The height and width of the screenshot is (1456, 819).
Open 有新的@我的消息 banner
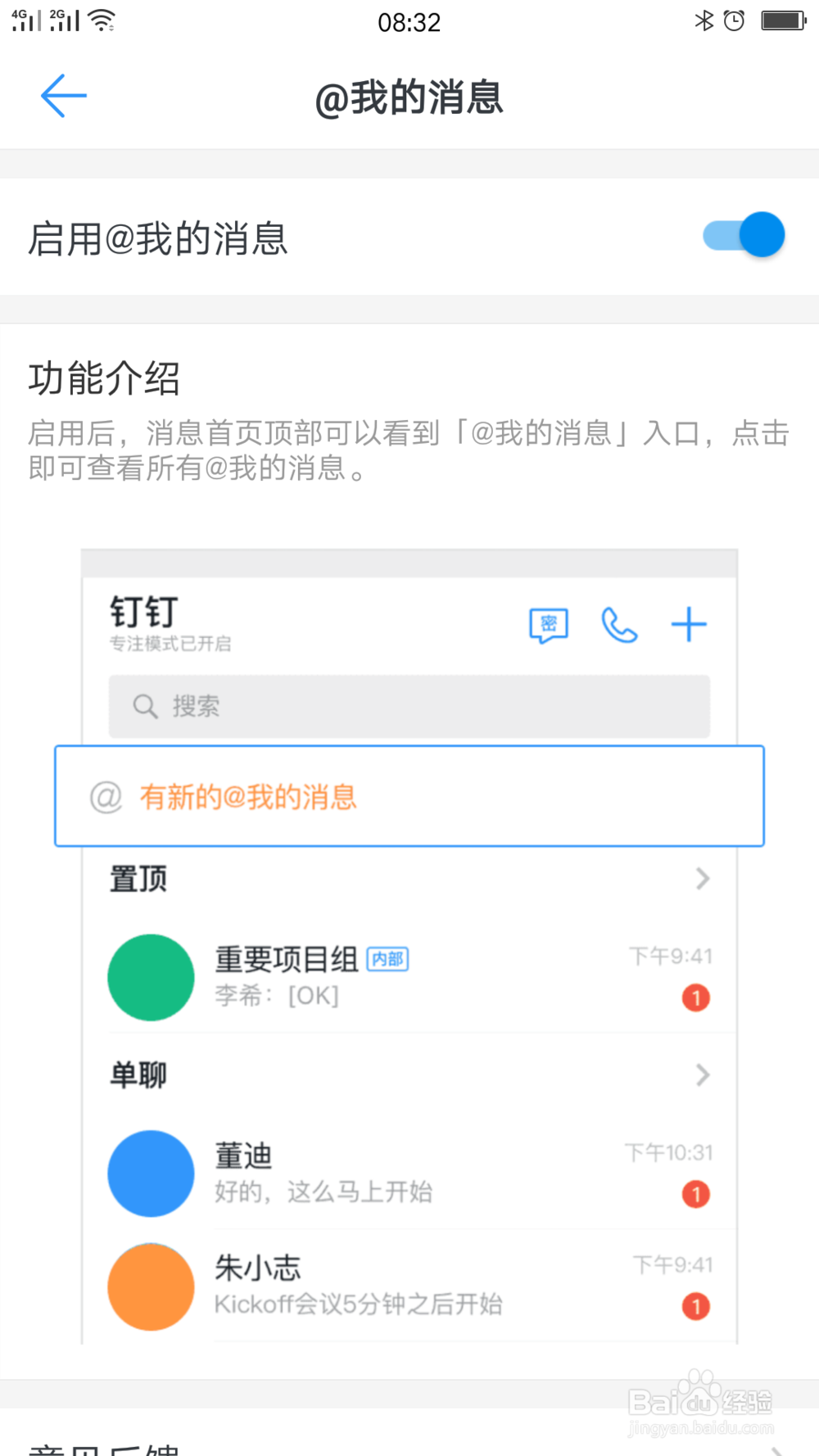pos(409,796)
